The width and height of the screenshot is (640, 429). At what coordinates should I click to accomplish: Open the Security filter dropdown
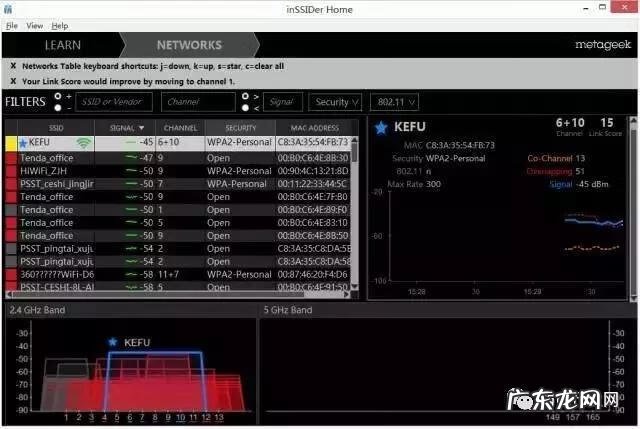point(336,102)
